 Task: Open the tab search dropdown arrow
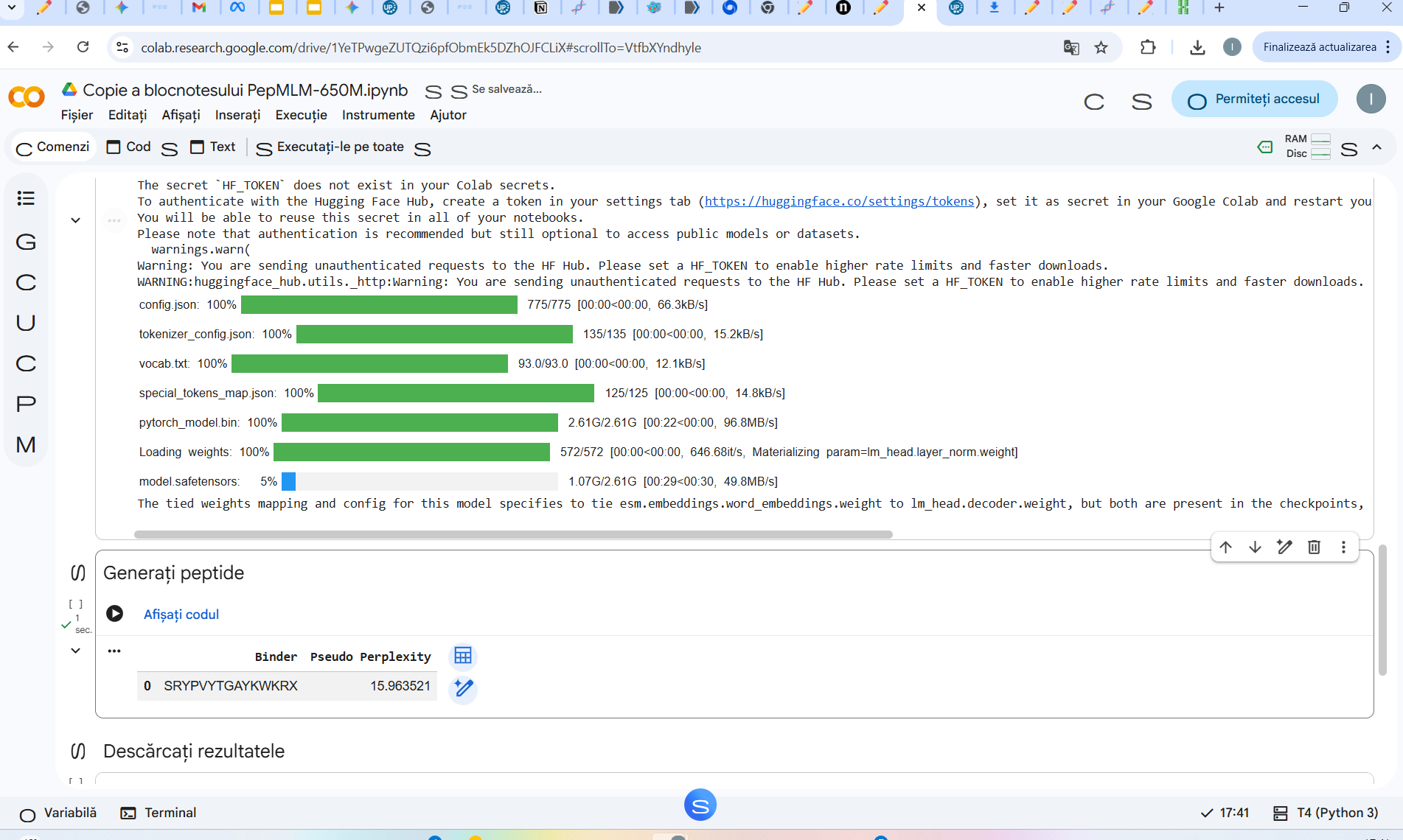click(x=11, y=7)
